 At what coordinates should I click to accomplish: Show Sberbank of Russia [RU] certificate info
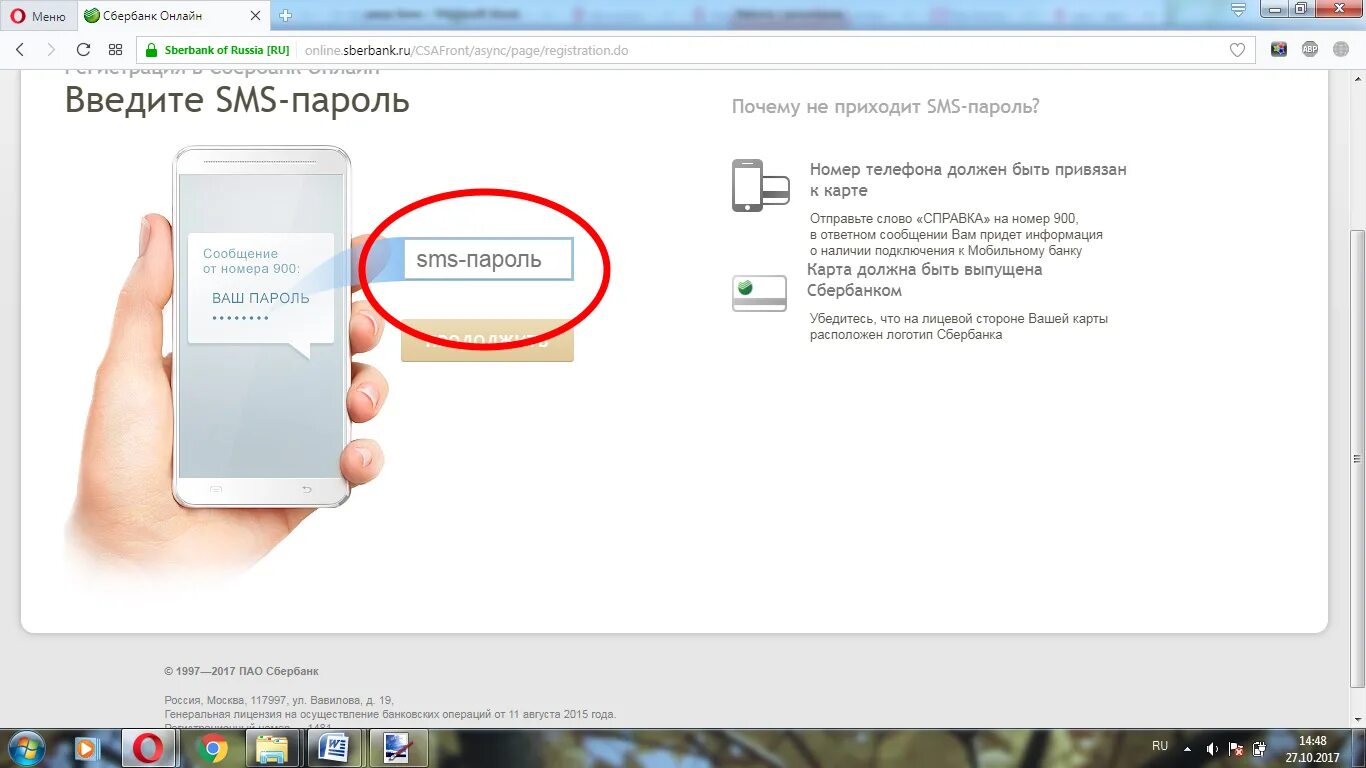(x=227, y=50)
